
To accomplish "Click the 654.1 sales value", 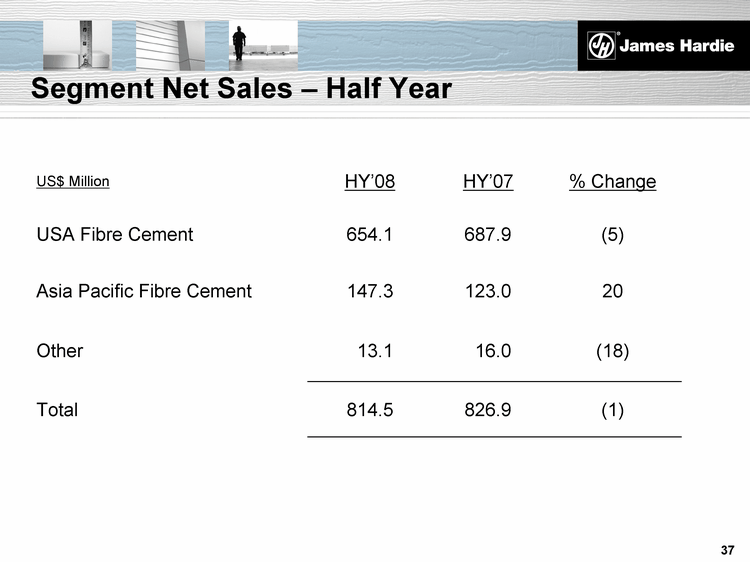I will click(369, 236).
